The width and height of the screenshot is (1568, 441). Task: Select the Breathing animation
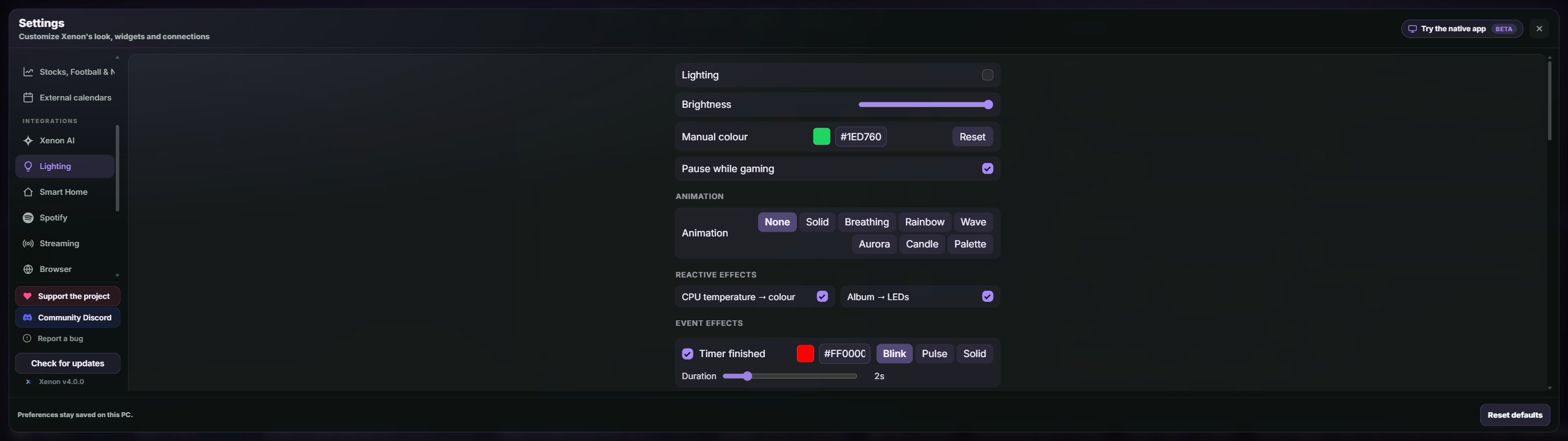[867, 222]
